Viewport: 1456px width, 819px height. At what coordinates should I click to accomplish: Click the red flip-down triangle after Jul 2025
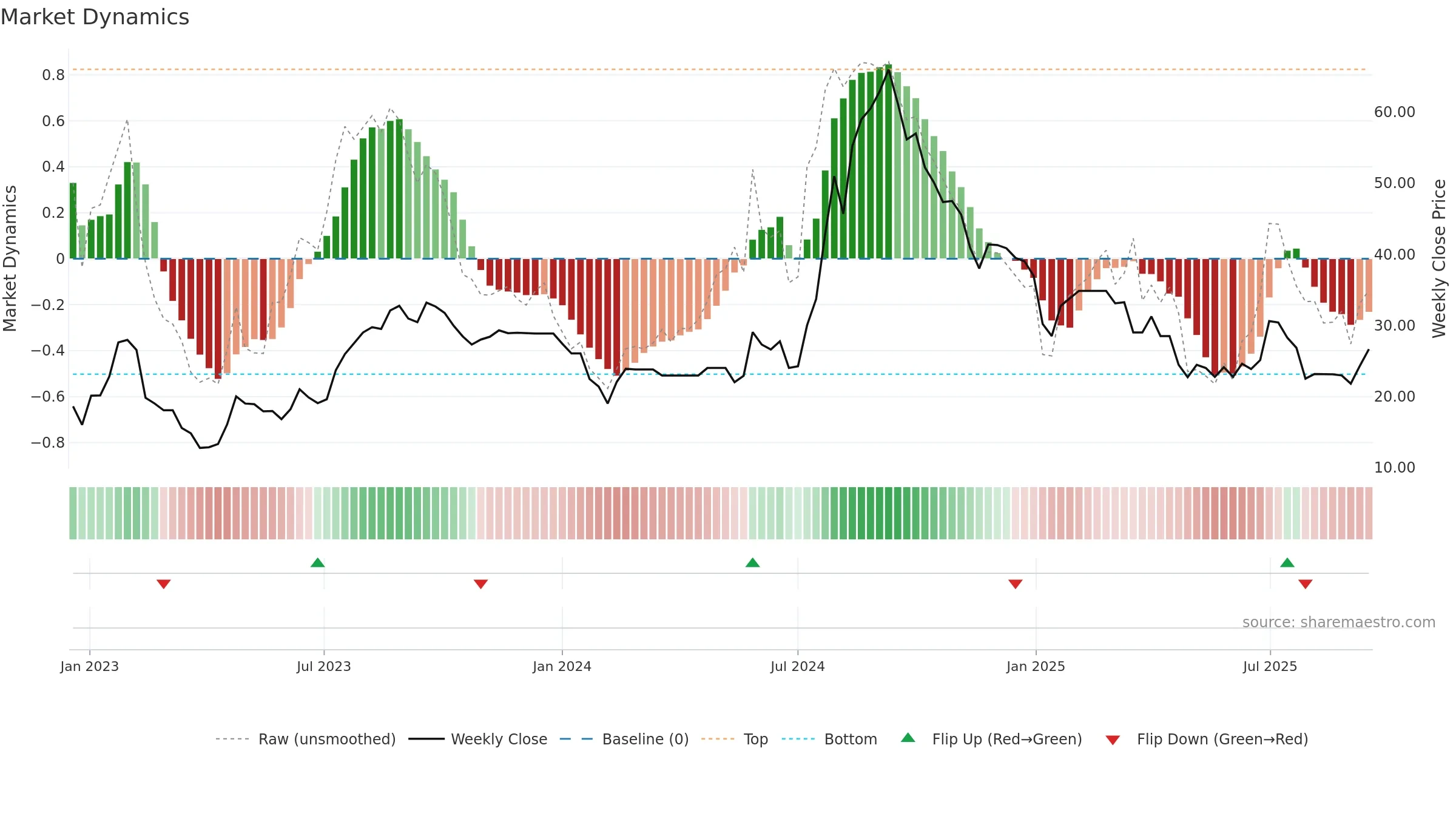1306,584
